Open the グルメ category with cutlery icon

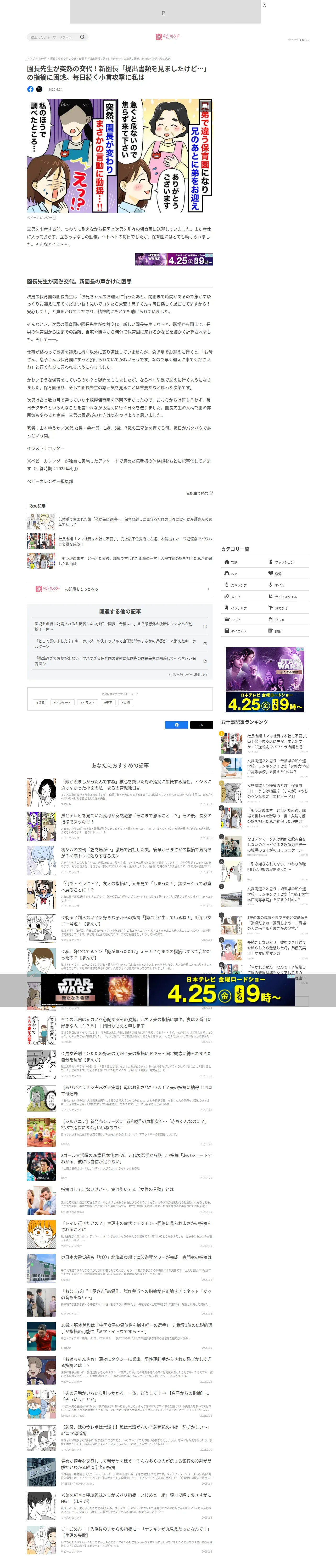pyautogui.click(x=287, y=620)
